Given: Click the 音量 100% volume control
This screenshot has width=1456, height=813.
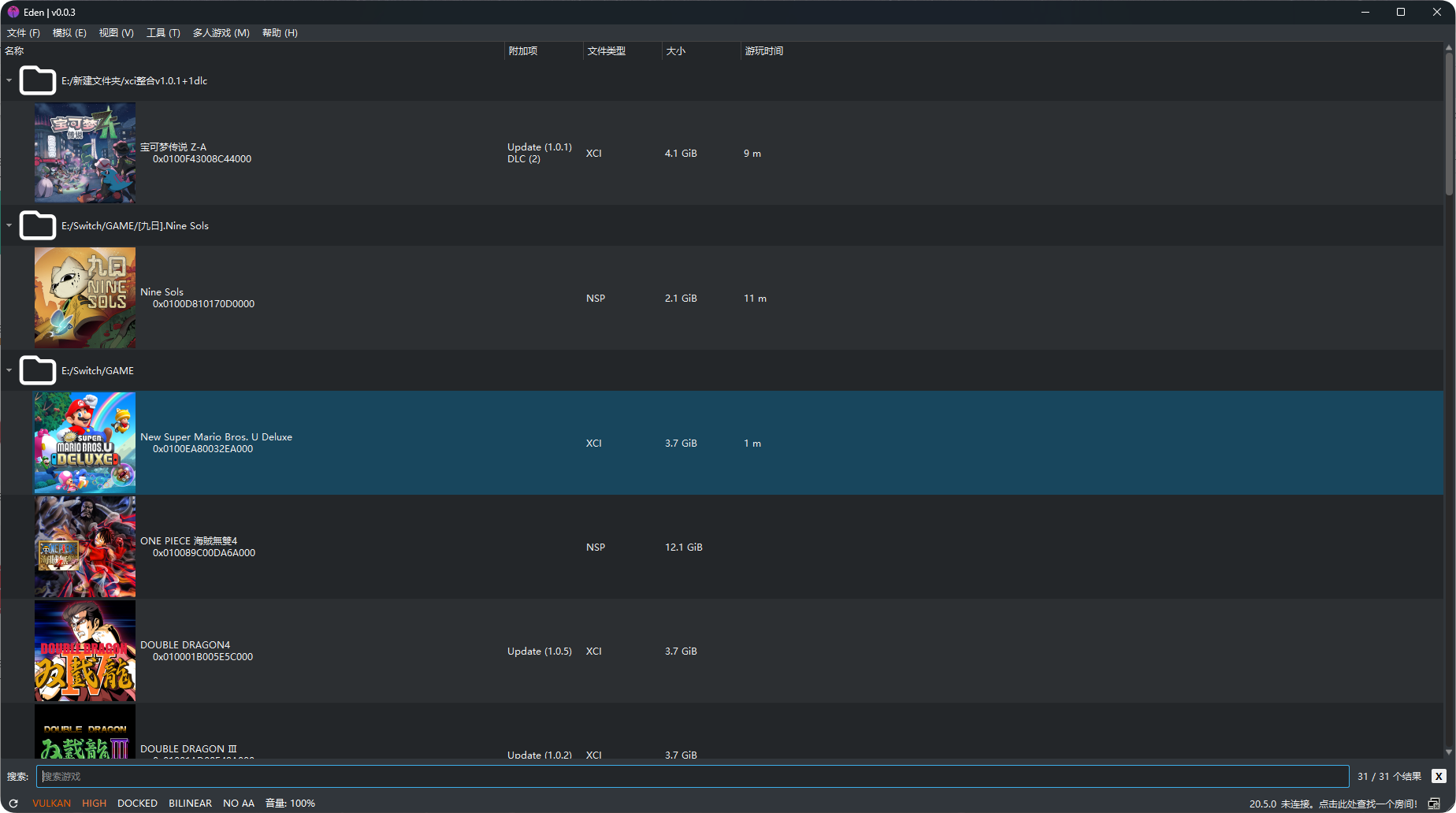Looking at the screenshot, I should pos(290,804).
